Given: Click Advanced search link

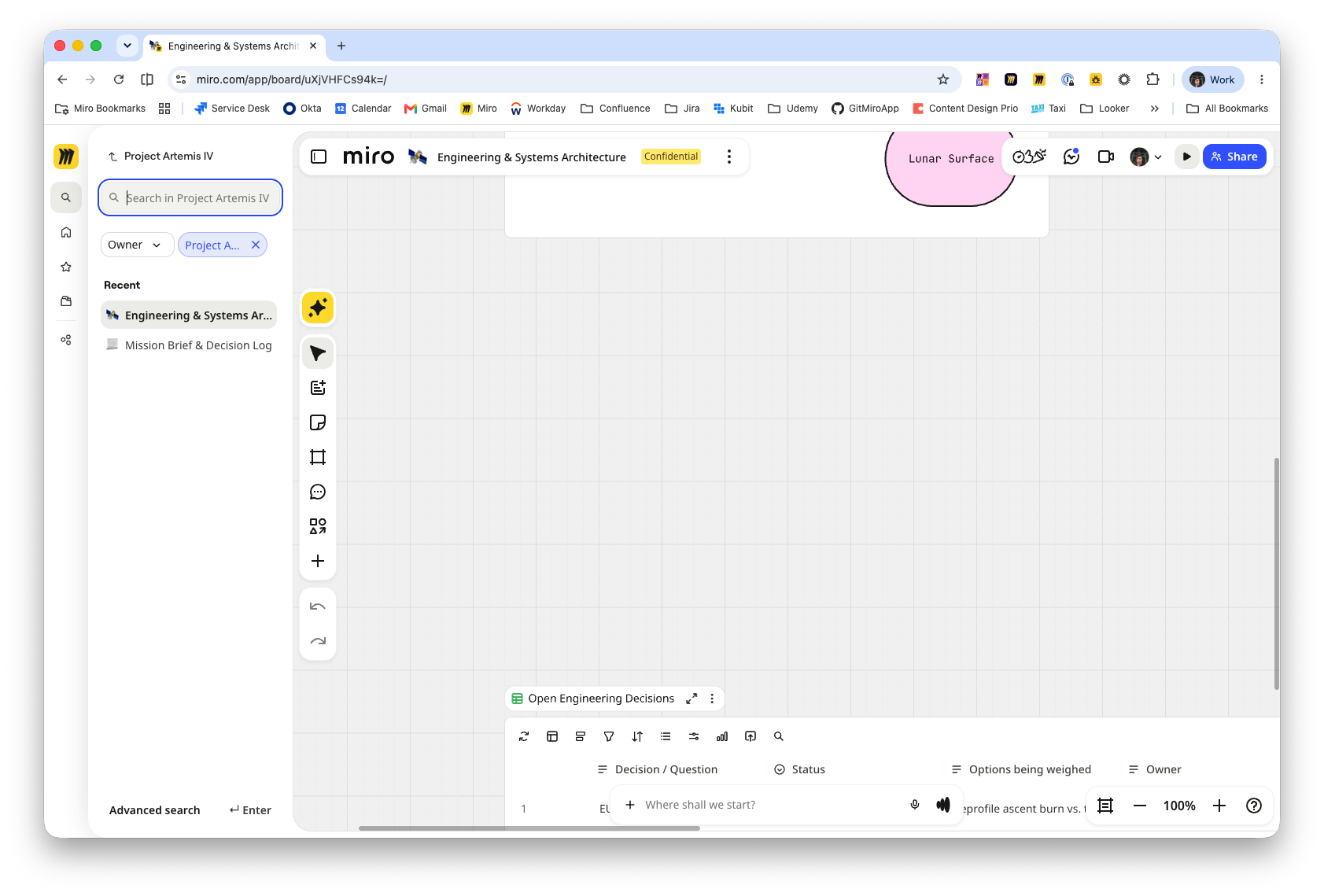Looking at the screenshot, I should coord(154,810).
